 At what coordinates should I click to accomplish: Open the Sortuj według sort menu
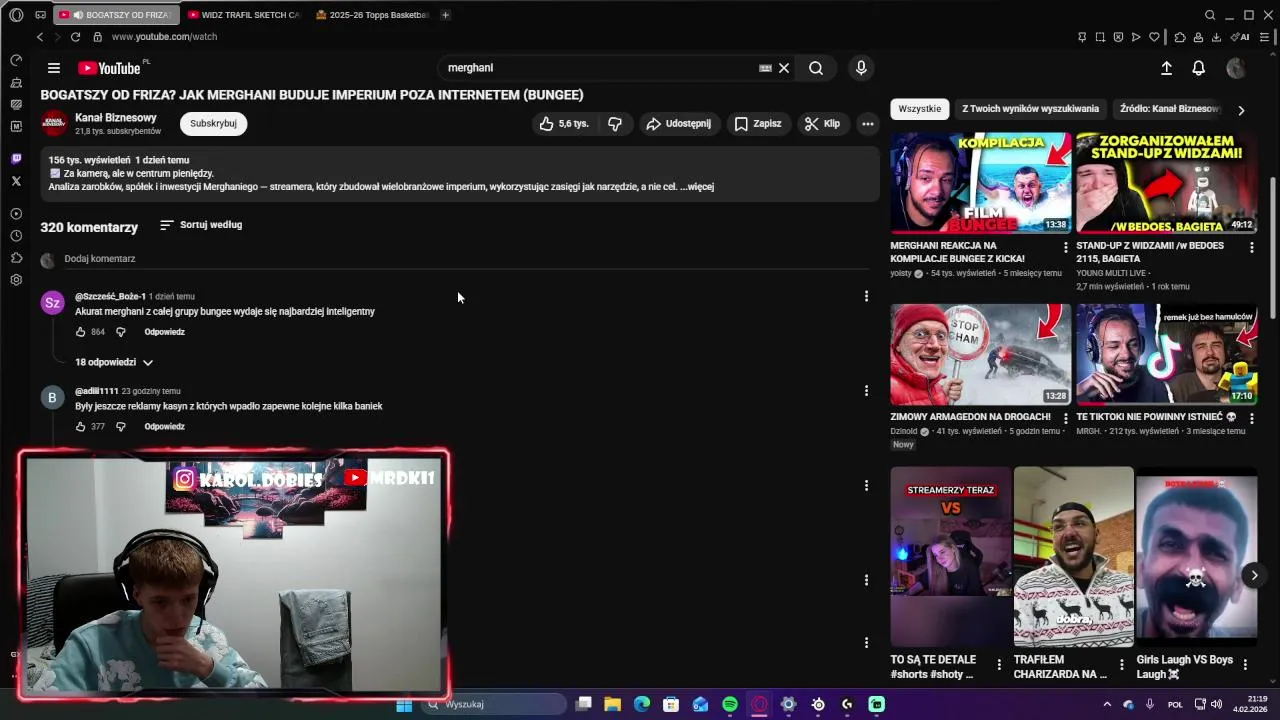(201, 225)
